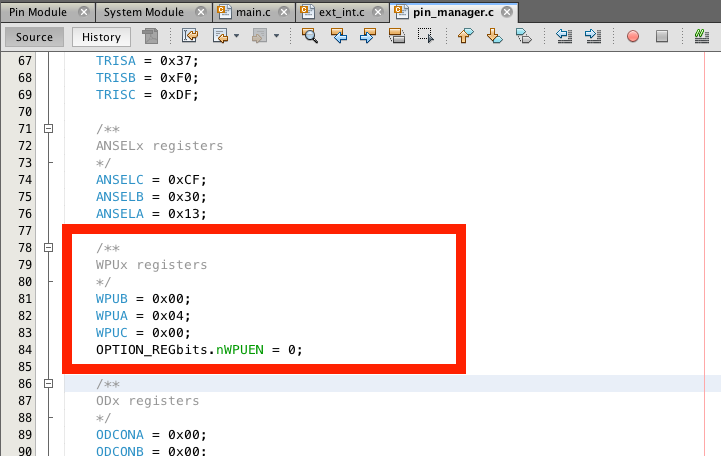Find next occurrence
721x456 pixels.
(368, 36)
